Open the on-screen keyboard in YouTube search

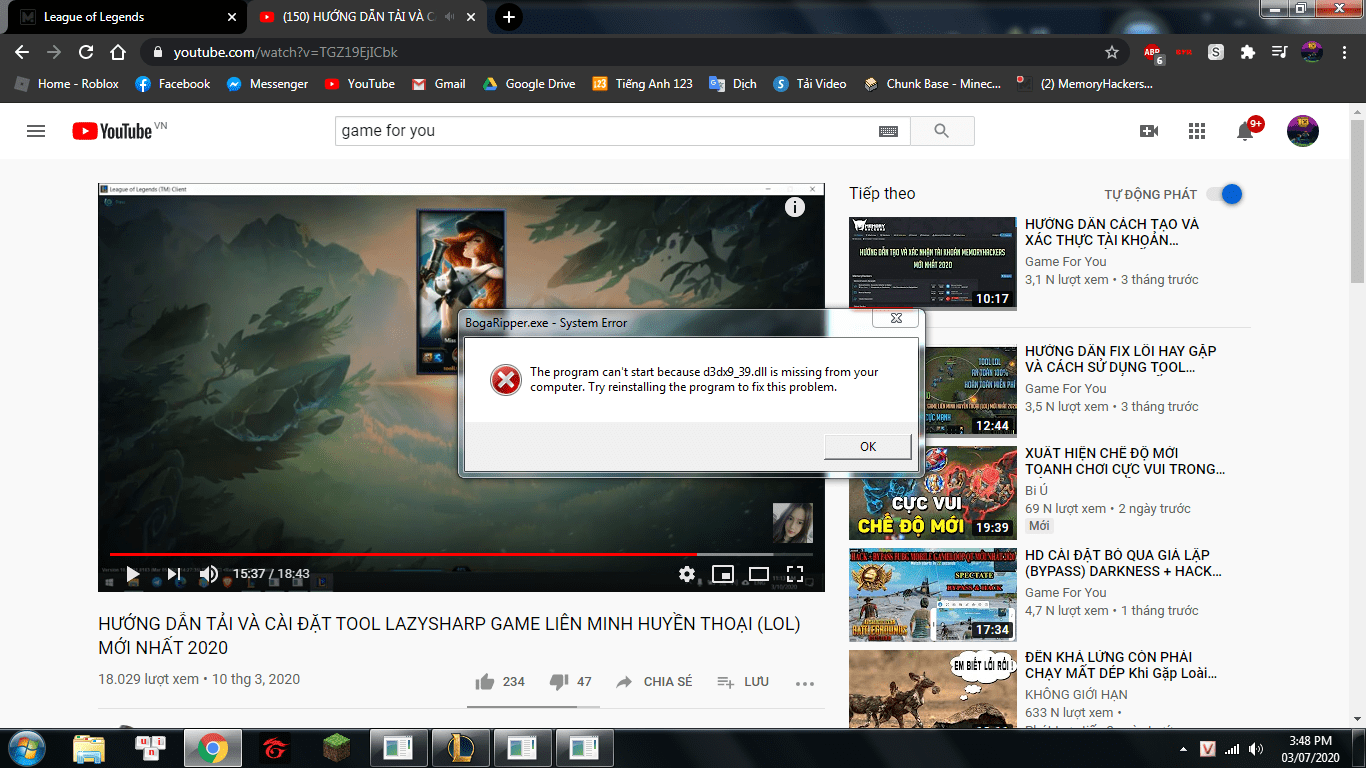(888, 131)
